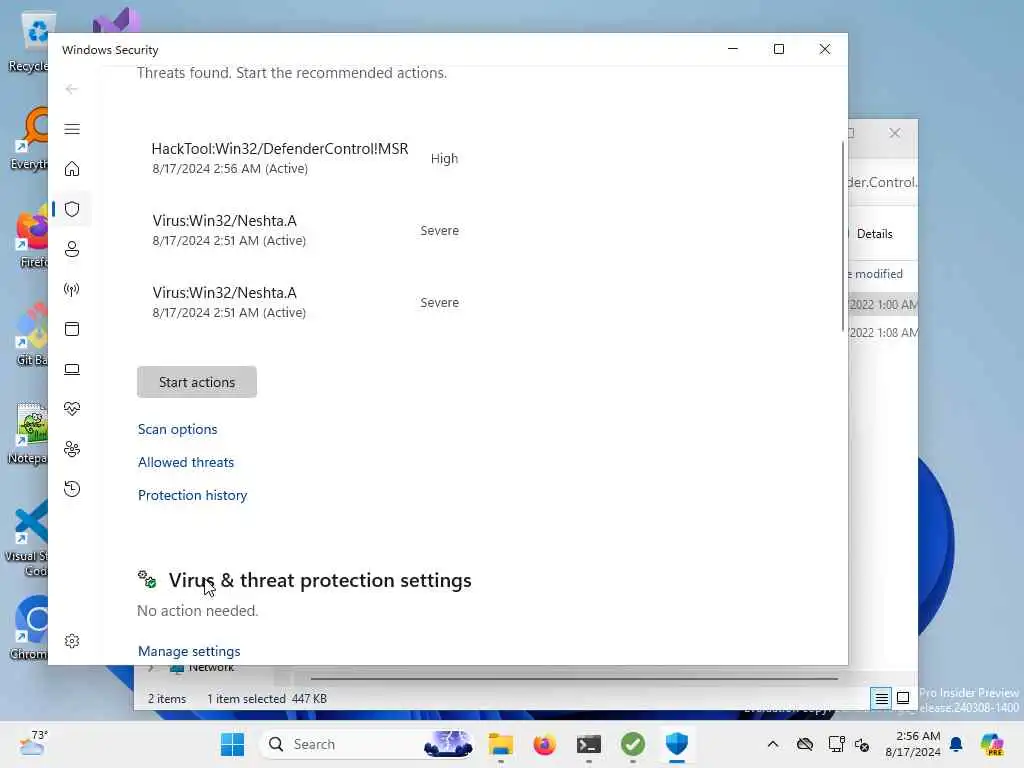Open the Protection history link
This screenshot has width=1024, height=768.
point(192,495)
